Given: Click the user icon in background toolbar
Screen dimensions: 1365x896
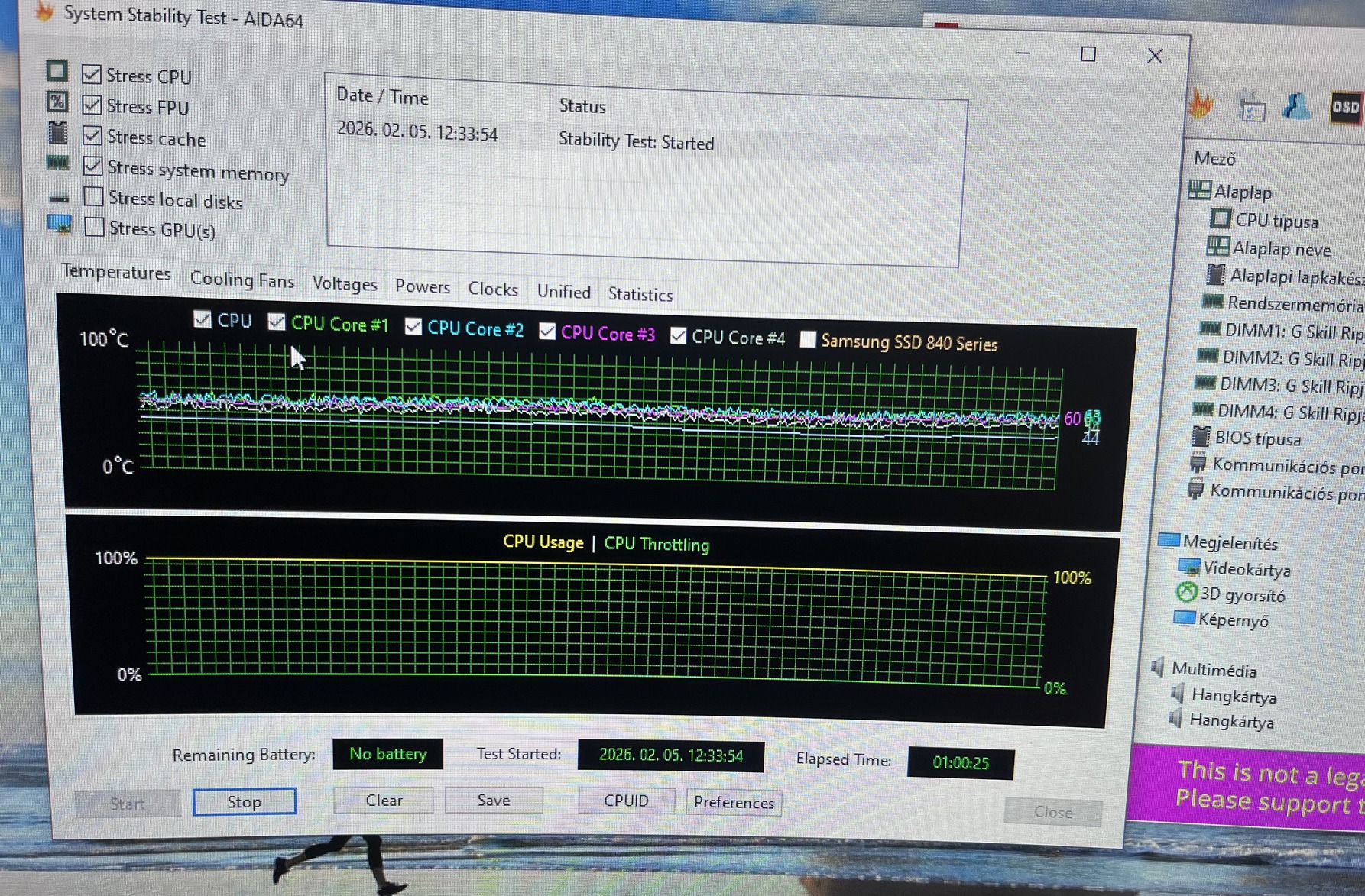Looking at the screenshot, I should click(x=1296, y=105).
